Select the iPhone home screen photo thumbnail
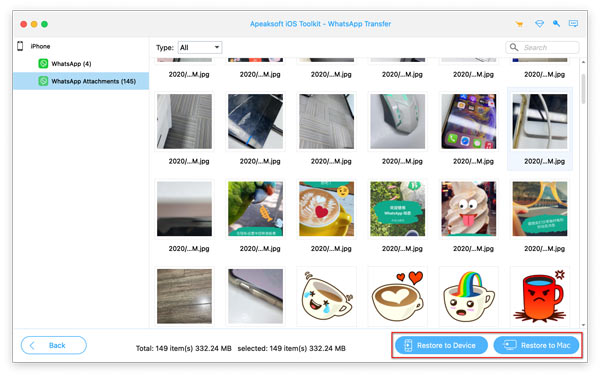The height and width of the screenshot is (377, 600). (x=468, y=121)
